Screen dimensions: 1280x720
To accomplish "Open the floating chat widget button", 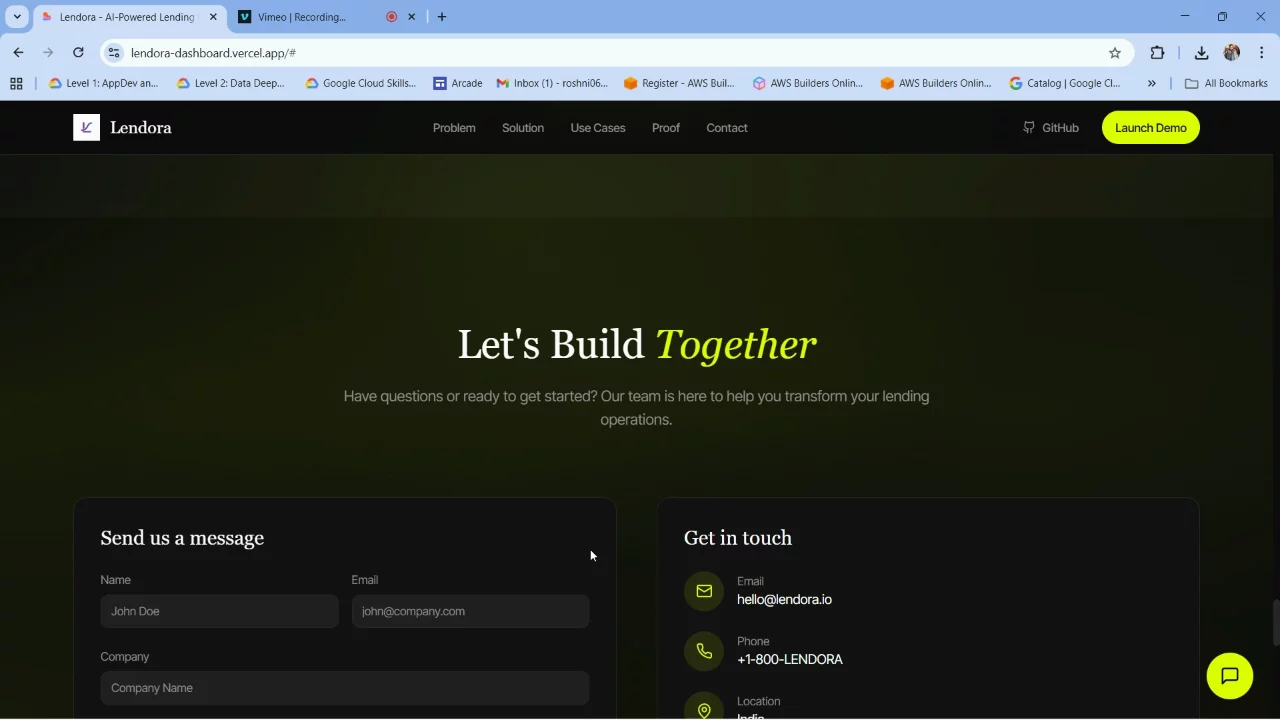I will tap(1229, 676).
